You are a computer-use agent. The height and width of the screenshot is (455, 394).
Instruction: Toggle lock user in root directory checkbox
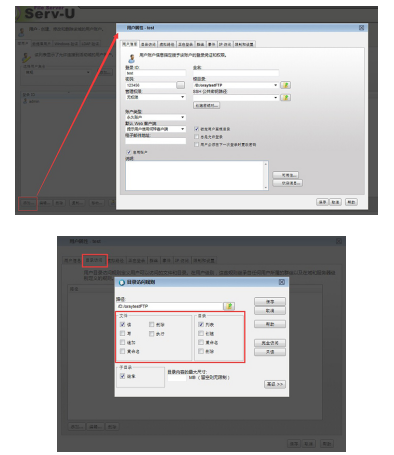[x=197, y=129]
